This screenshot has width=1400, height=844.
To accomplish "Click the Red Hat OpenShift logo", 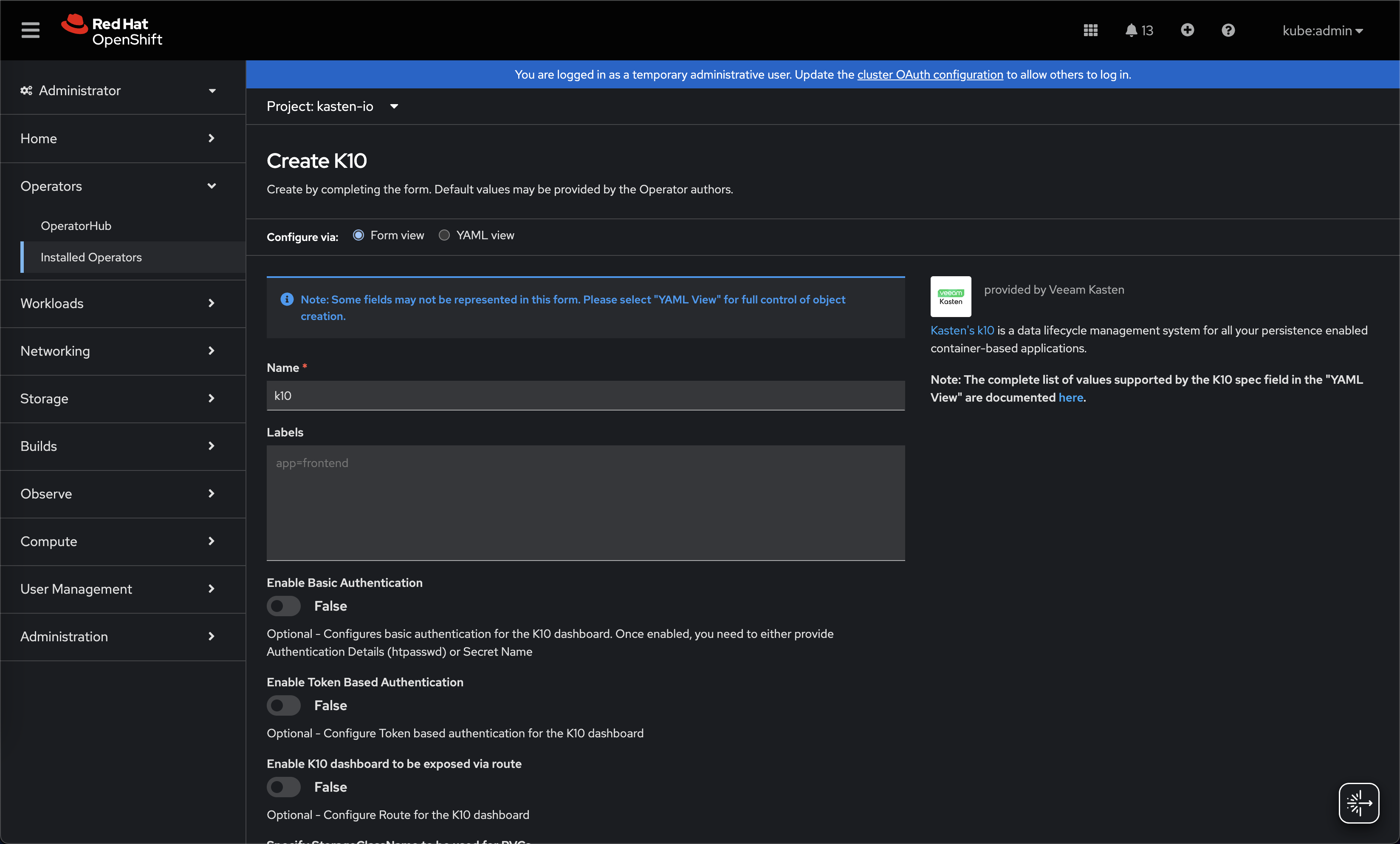I will (112, 30).
